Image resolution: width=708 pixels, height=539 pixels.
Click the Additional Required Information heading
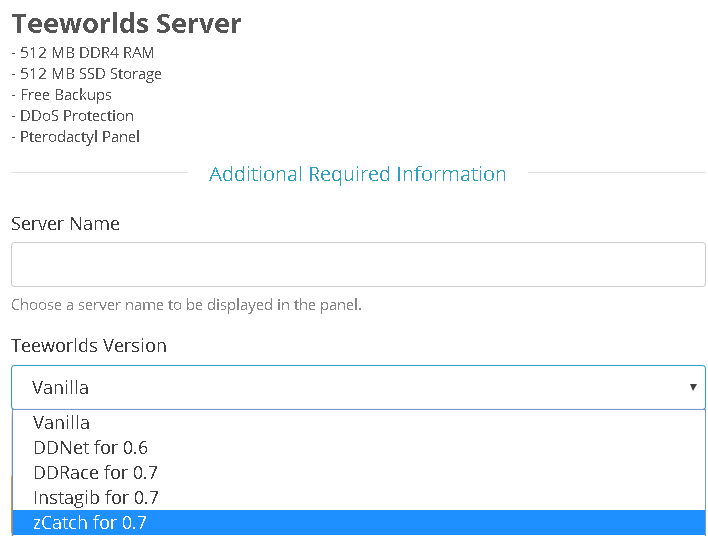coord(358,174)
